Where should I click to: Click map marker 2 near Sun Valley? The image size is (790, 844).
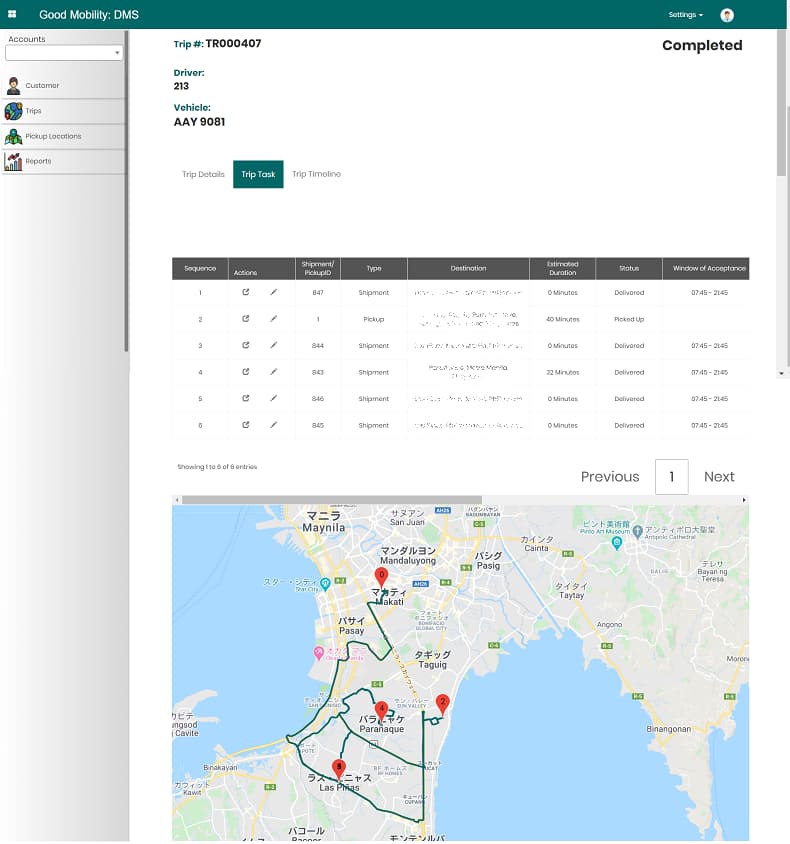(443, 702)
